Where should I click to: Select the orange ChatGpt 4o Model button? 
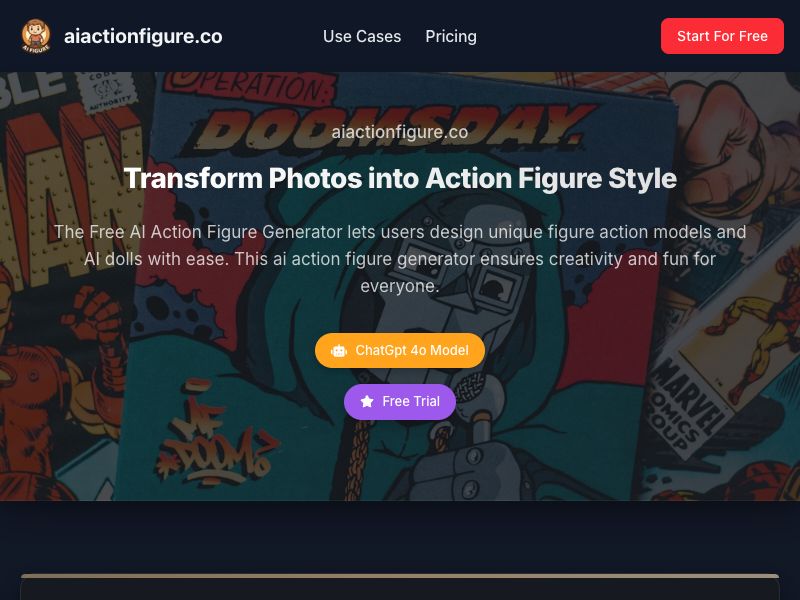(400, 351)
